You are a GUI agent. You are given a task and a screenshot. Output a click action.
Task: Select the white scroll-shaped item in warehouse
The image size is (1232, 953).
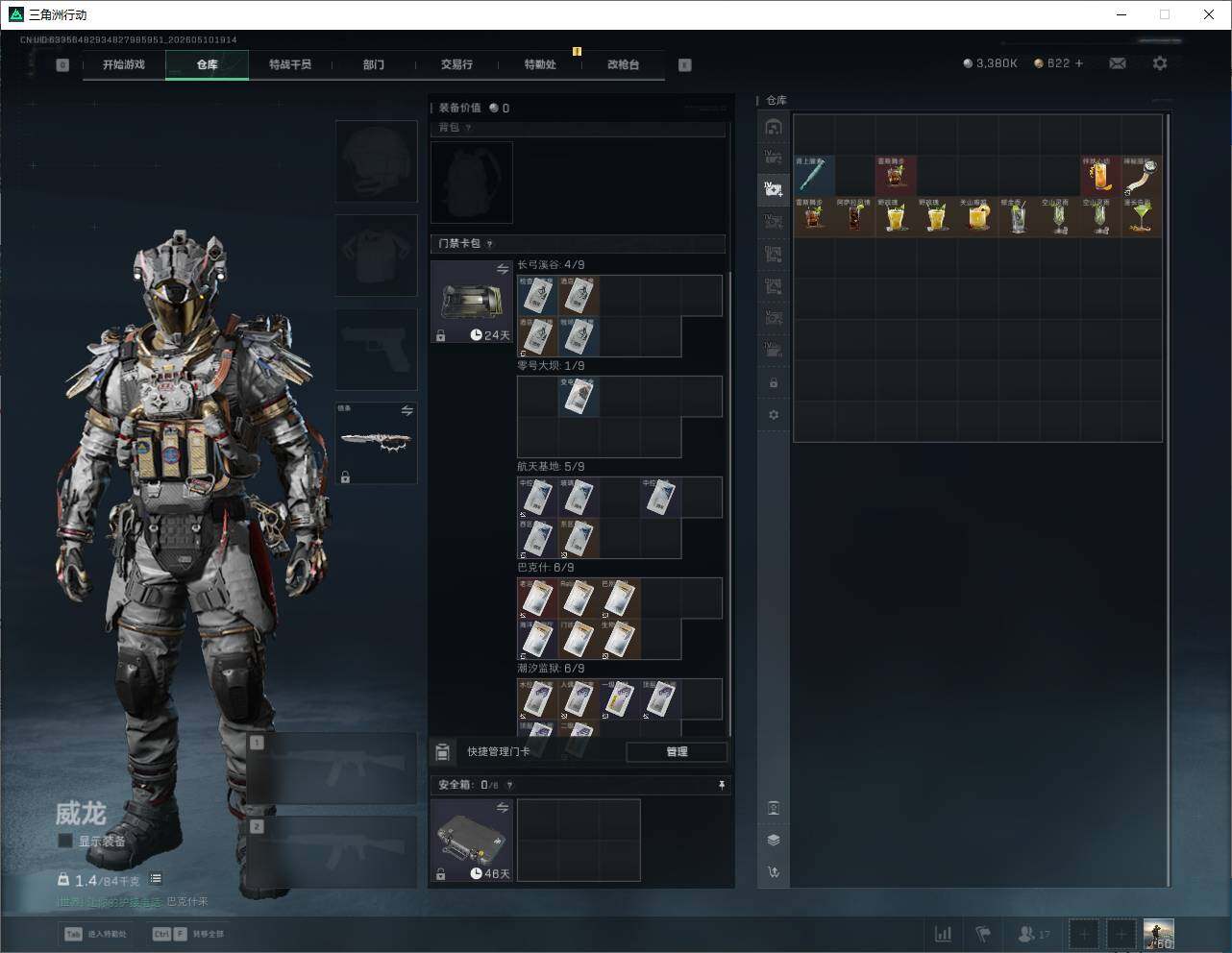(x=1141, y=176)
